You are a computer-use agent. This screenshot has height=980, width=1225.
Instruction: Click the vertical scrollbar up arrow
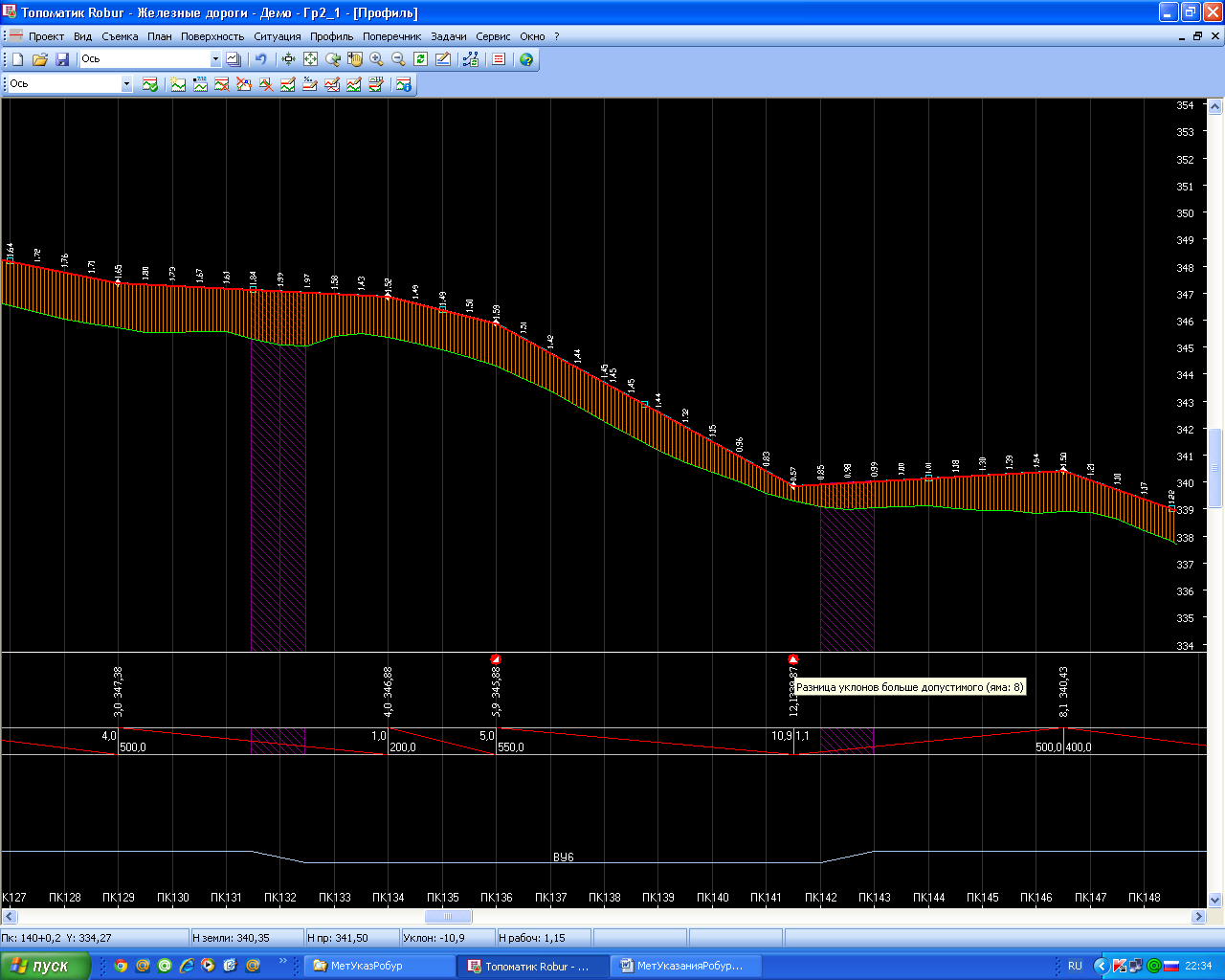(1216, 105)
